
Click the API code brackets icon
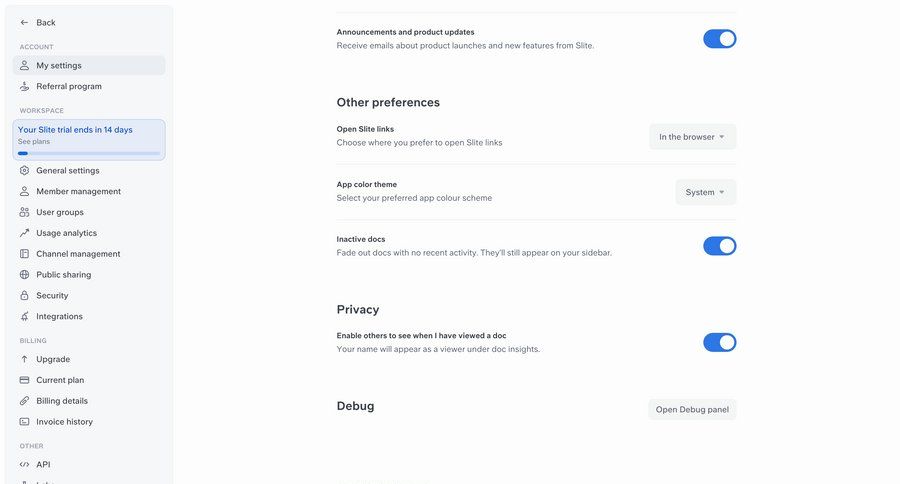pos(25,464)
